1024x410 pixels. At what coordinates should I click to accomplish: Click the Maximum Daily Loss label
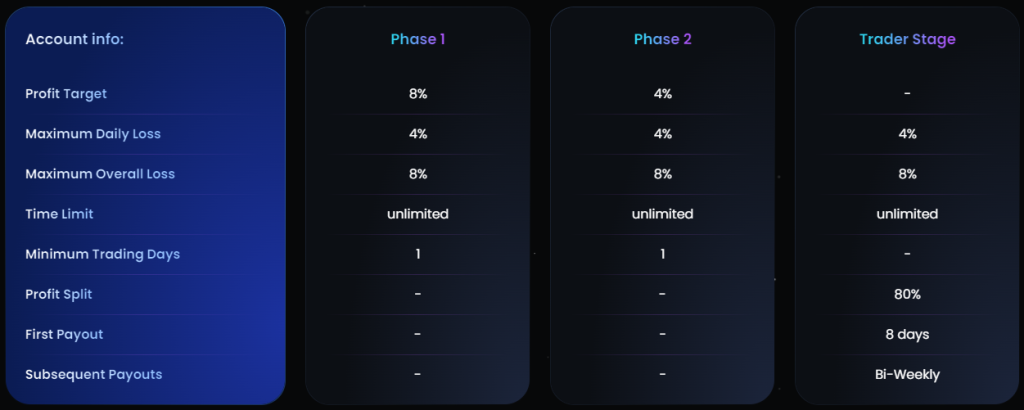[93, 134]
